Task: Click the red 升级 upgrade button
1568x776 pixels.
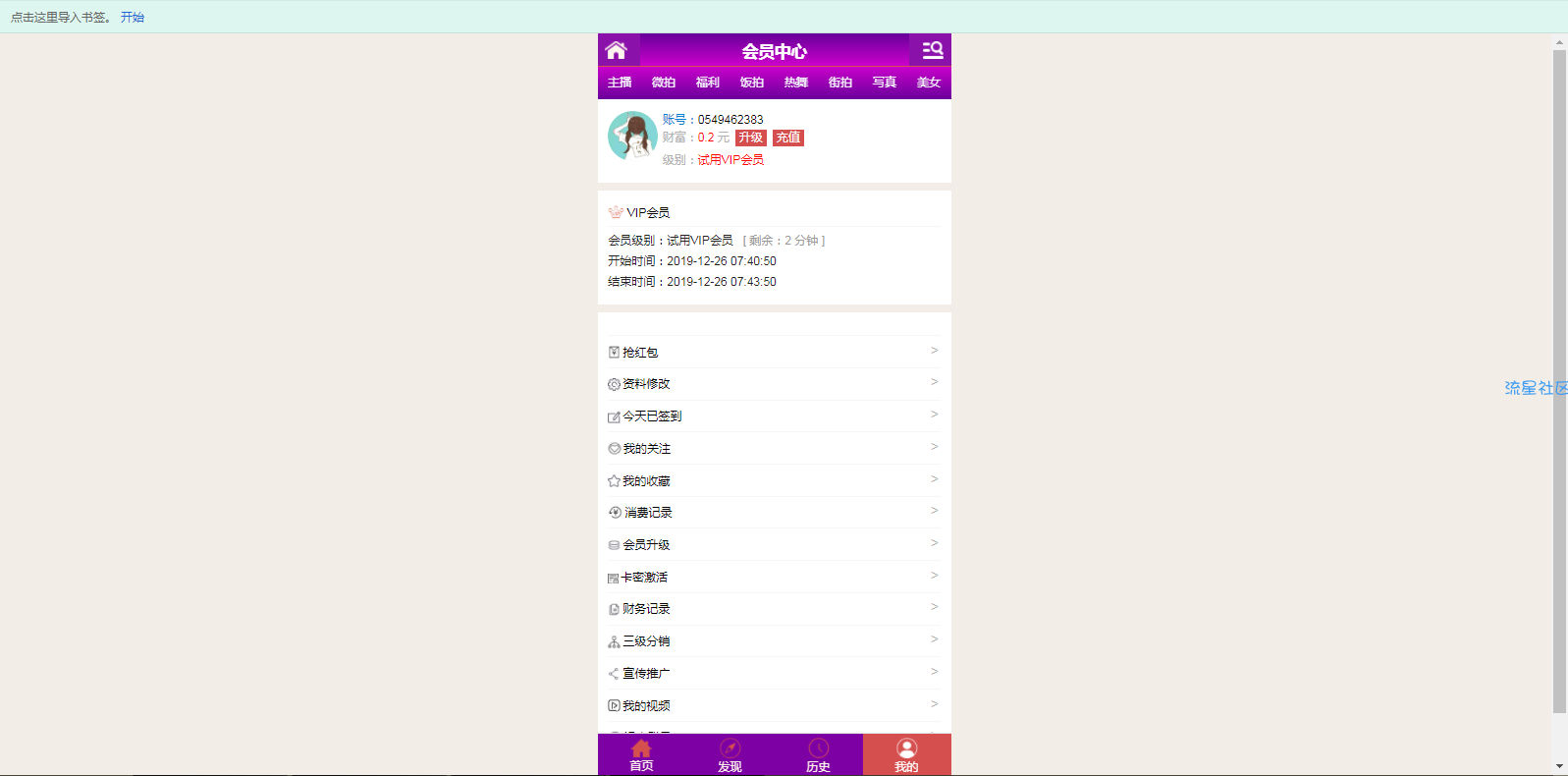Action: pyautogui.click(x=750, y=138)
